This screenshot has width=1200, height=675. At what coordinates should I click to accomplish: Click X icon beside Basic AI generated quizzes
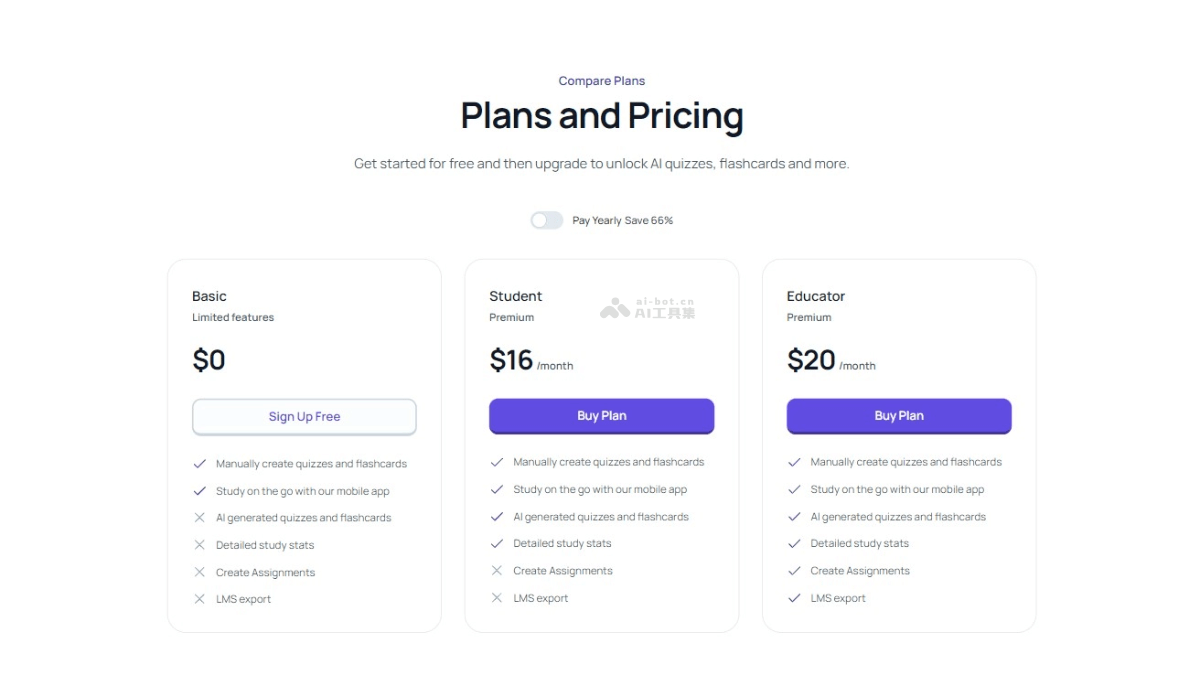[199, 518]
